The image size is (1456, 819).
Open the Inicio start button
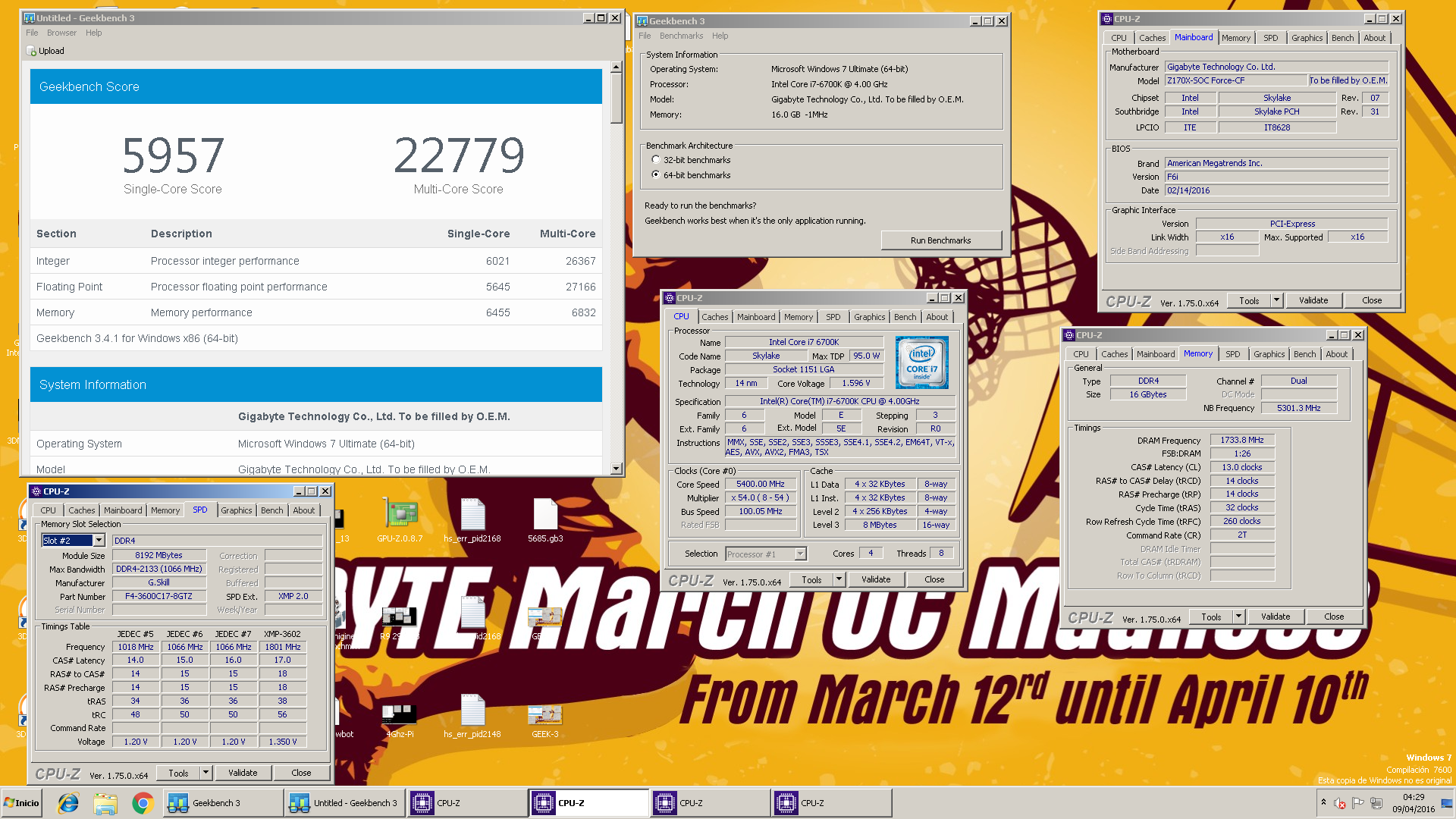click(21, 803)
